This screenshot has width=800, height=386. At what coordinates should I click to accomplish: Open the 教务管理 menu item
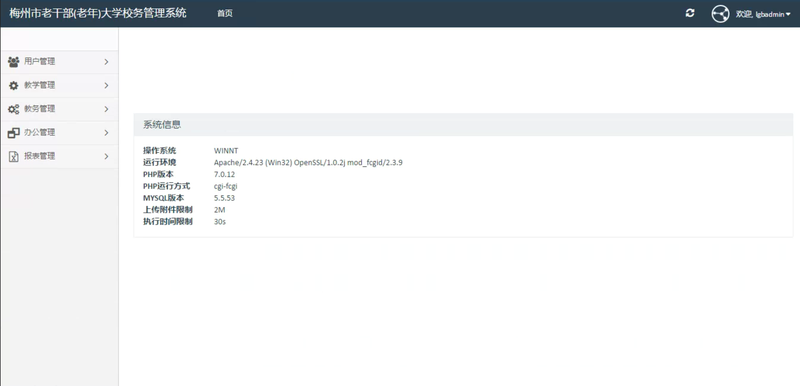59,109
